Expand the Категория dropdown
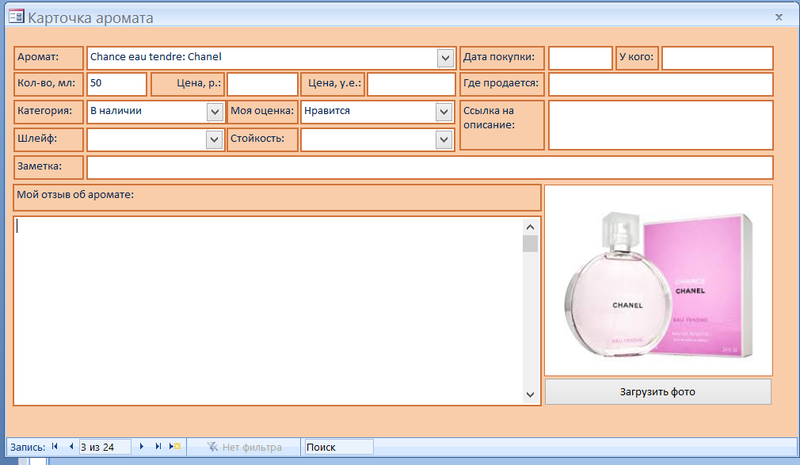 215,112
